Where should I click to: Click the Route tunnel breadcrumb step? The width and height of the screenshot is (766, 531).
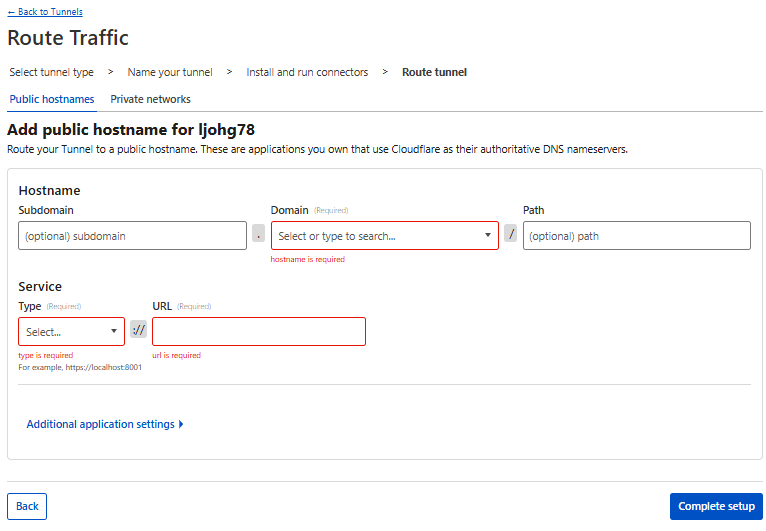(x=434, y=72)
